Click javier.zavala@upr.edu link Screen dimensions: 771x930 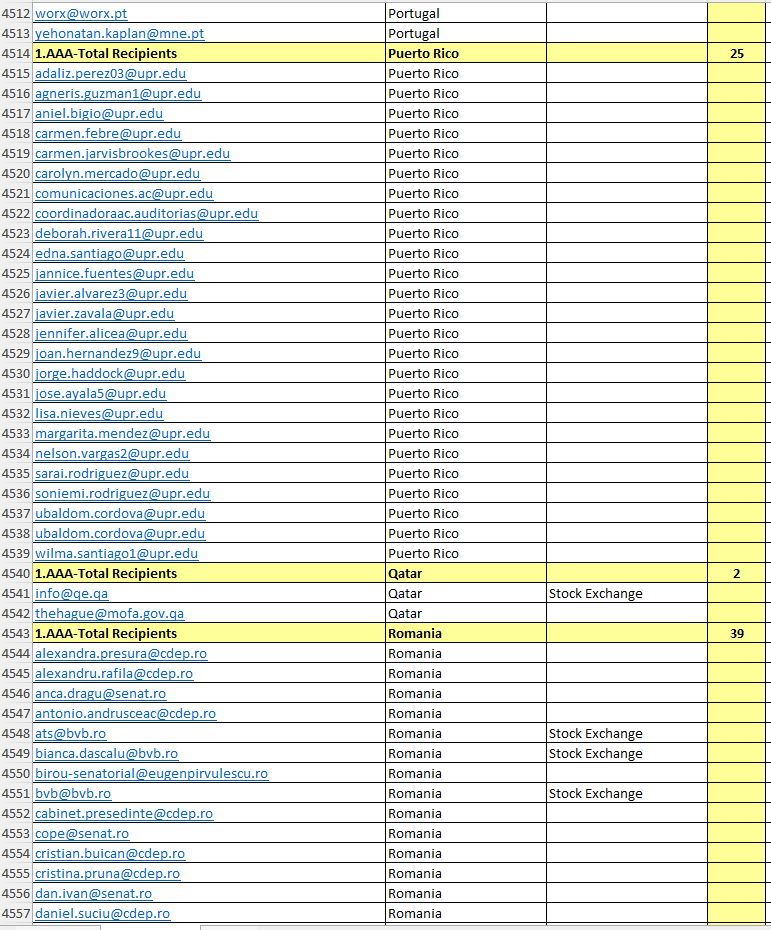tap(104, 314)
